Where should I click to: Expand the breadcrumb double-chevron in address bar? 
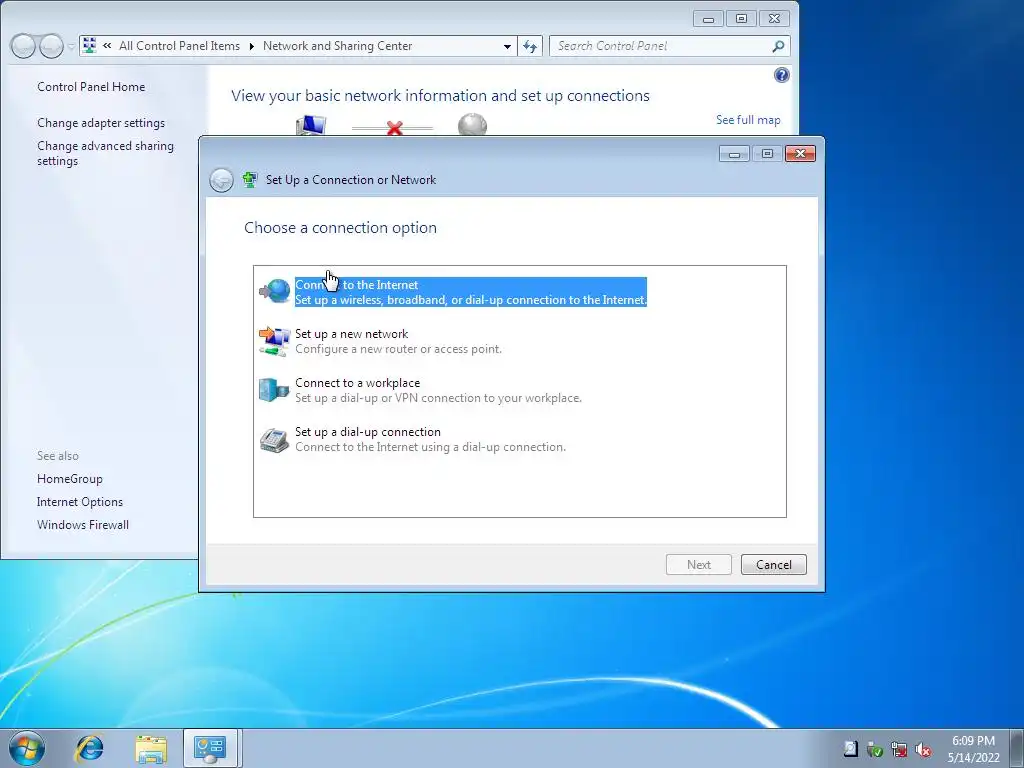[107, 46]
